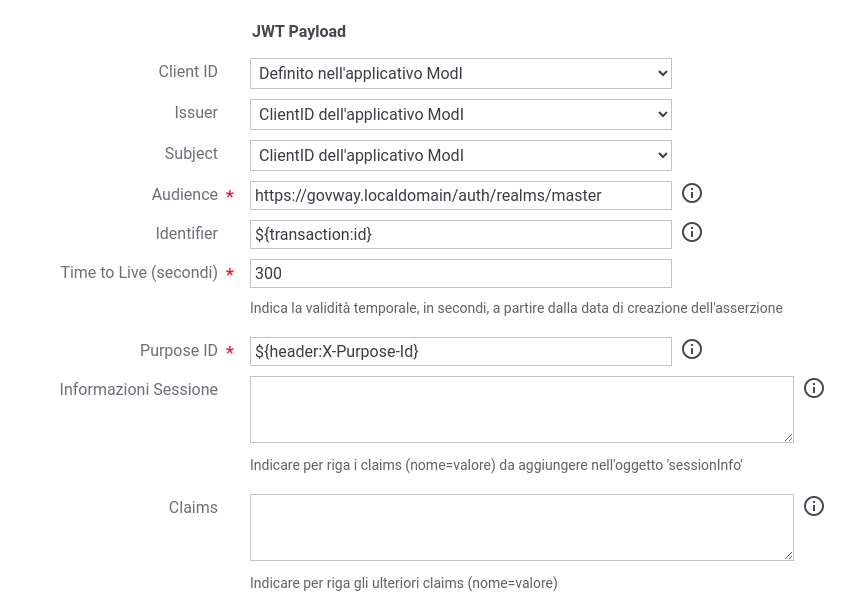Show info for the Audience field
The image size is (846, 600).
point(692,193)
